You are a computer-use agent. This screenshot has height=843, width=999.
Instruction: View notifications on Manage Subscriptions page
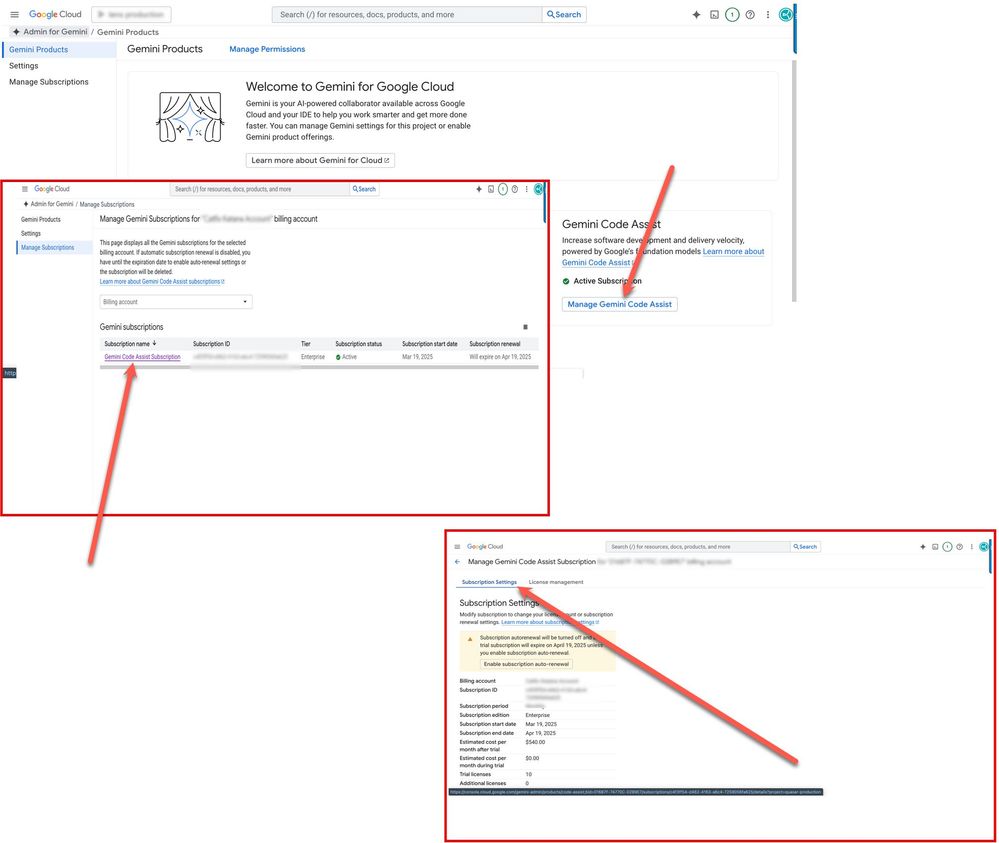(x=503, y=189)
